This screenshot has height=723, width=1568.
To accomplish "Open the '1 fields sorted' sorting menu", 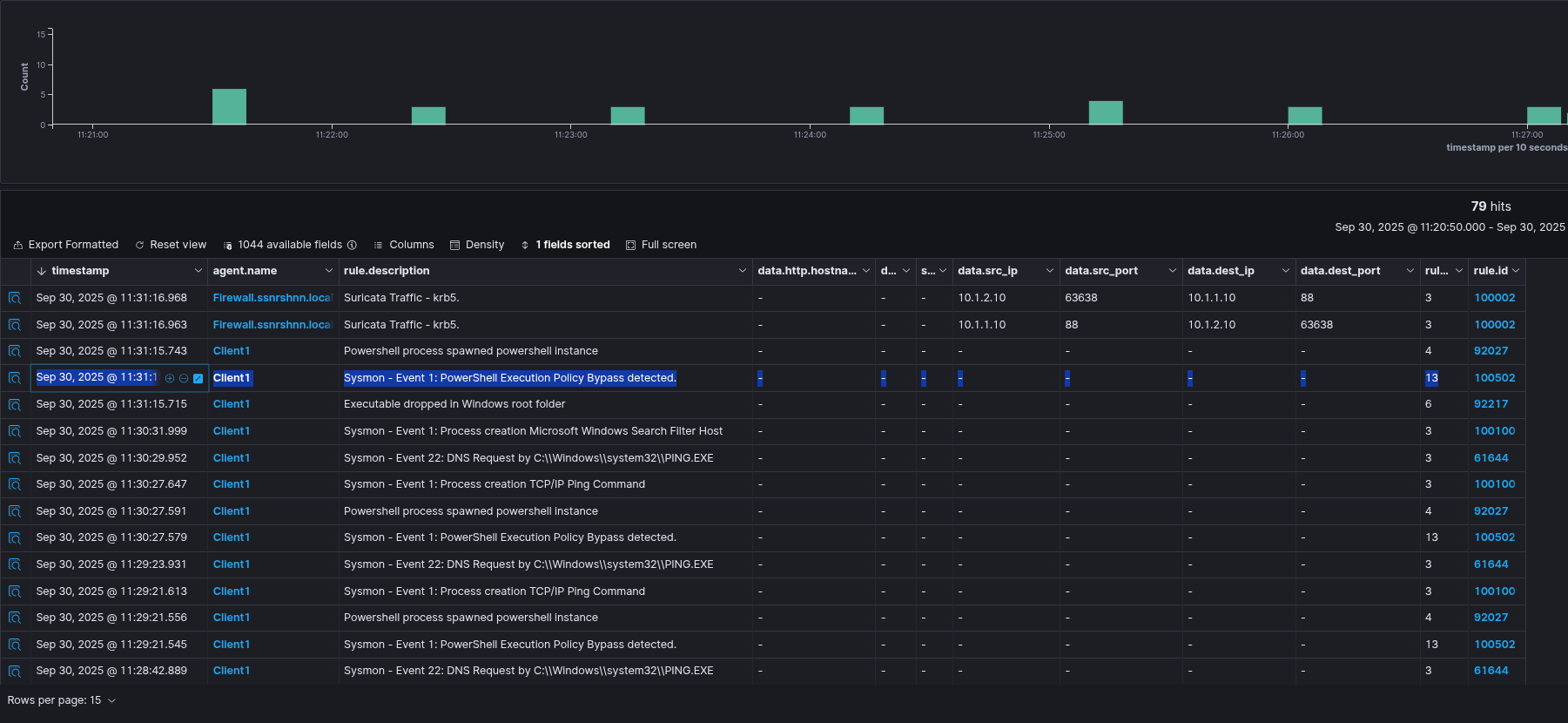I will click(565, 245).
